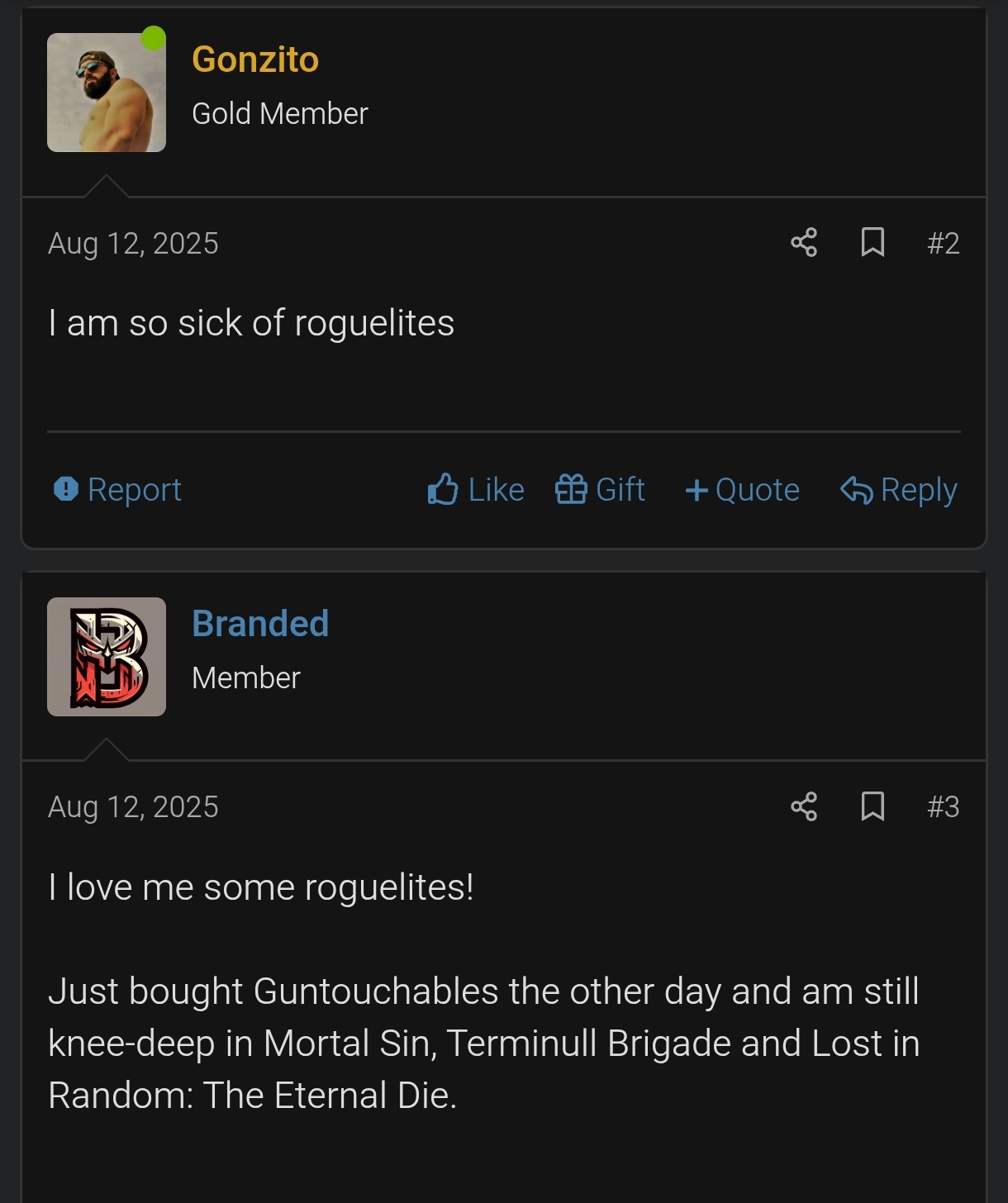This screenshot has height=1203, width=1008.
Task: Toggle the Like on Gonzito's post
Action: 476,489
